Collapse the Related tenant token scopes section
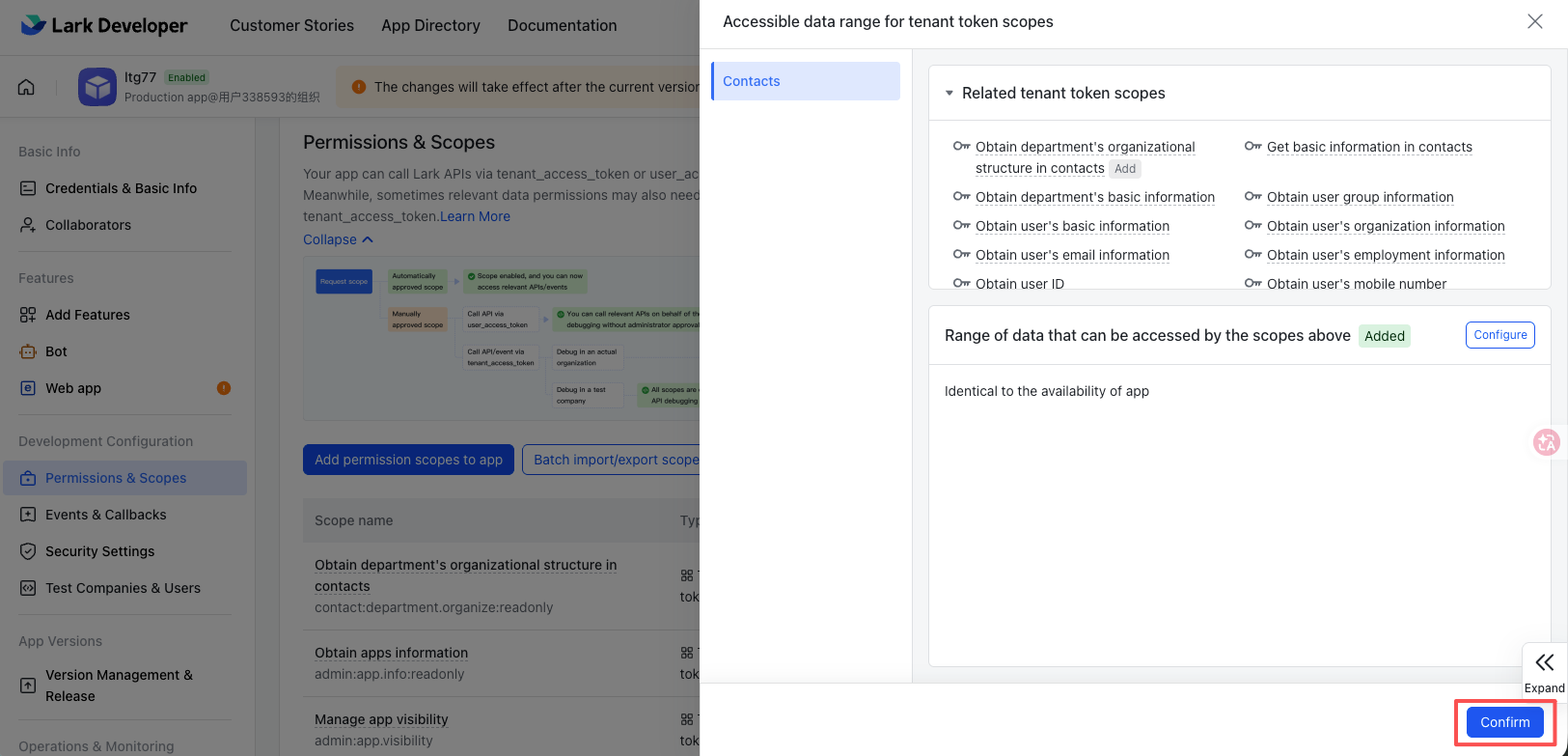This screenshot has width=1568, height=756. click(x=949, y=94)
